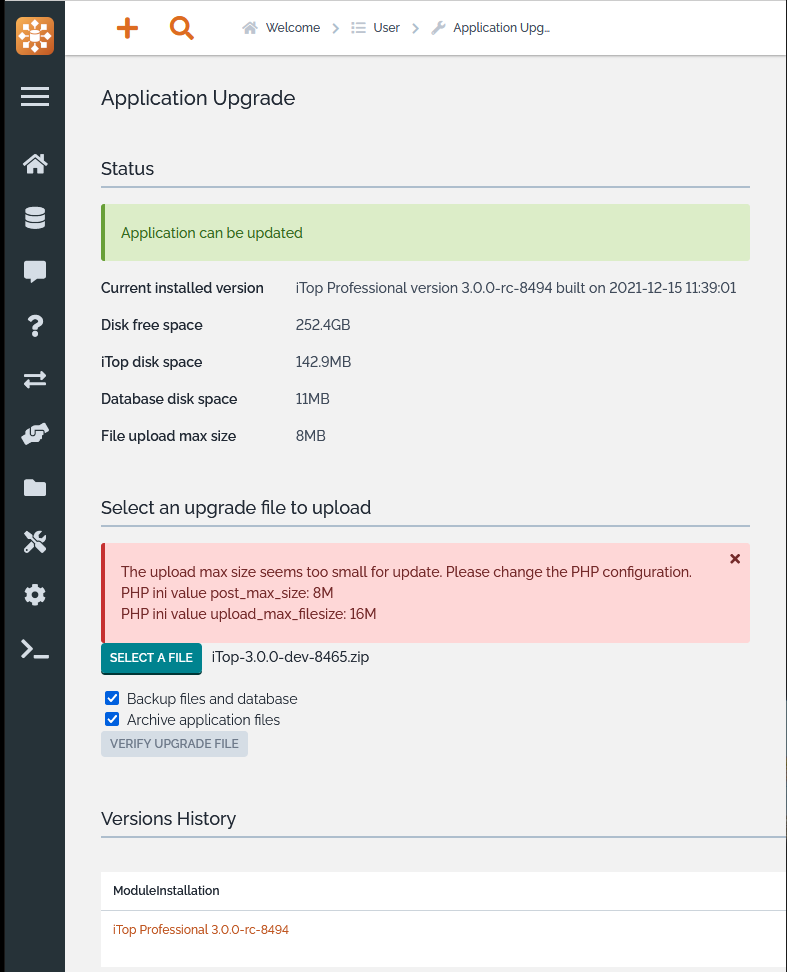The height and width of the screenshot is (972, 787).
Task: Uncheck Backup files and database
Action: point(112,699)
